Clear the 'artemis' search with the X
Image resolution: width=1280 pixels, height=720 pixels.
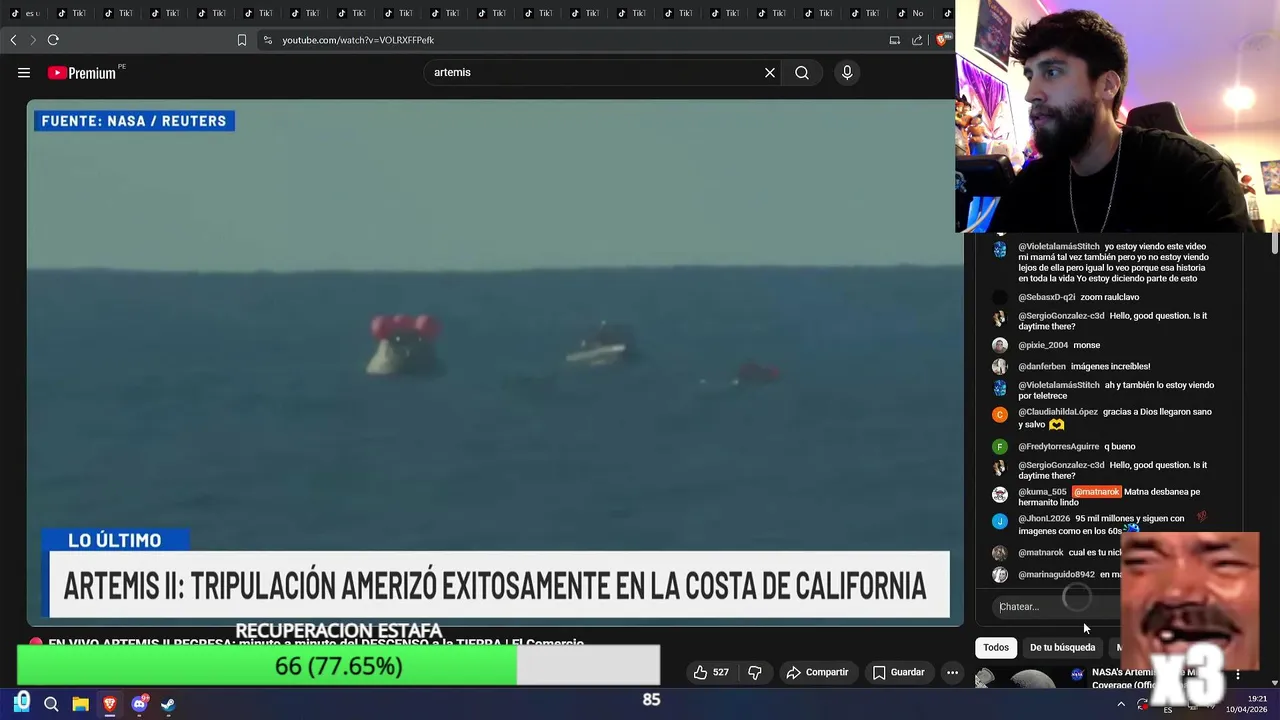coord(770,72)
